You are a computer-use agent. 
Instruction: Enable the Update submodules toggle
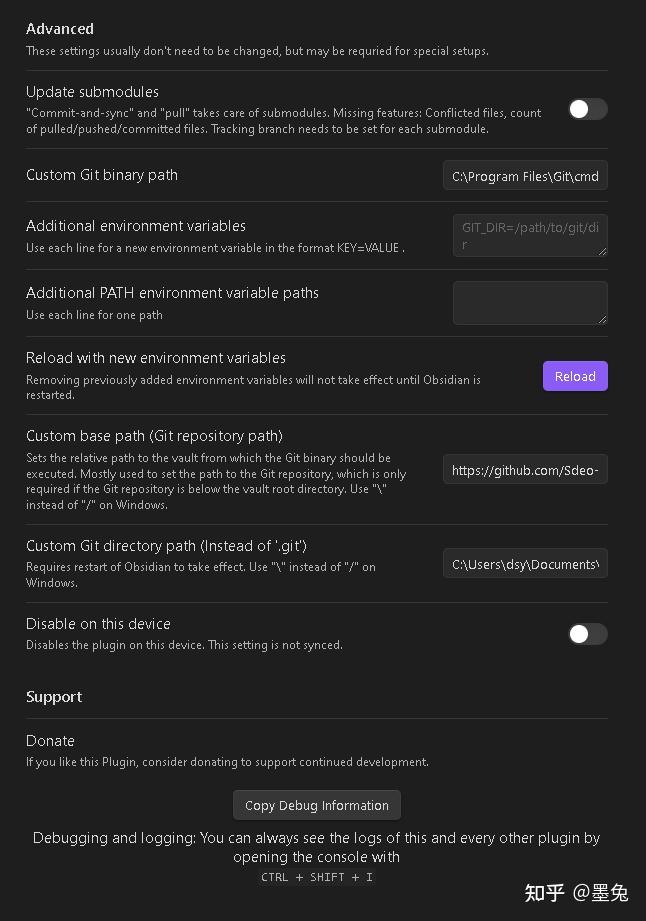click(587, 109)
